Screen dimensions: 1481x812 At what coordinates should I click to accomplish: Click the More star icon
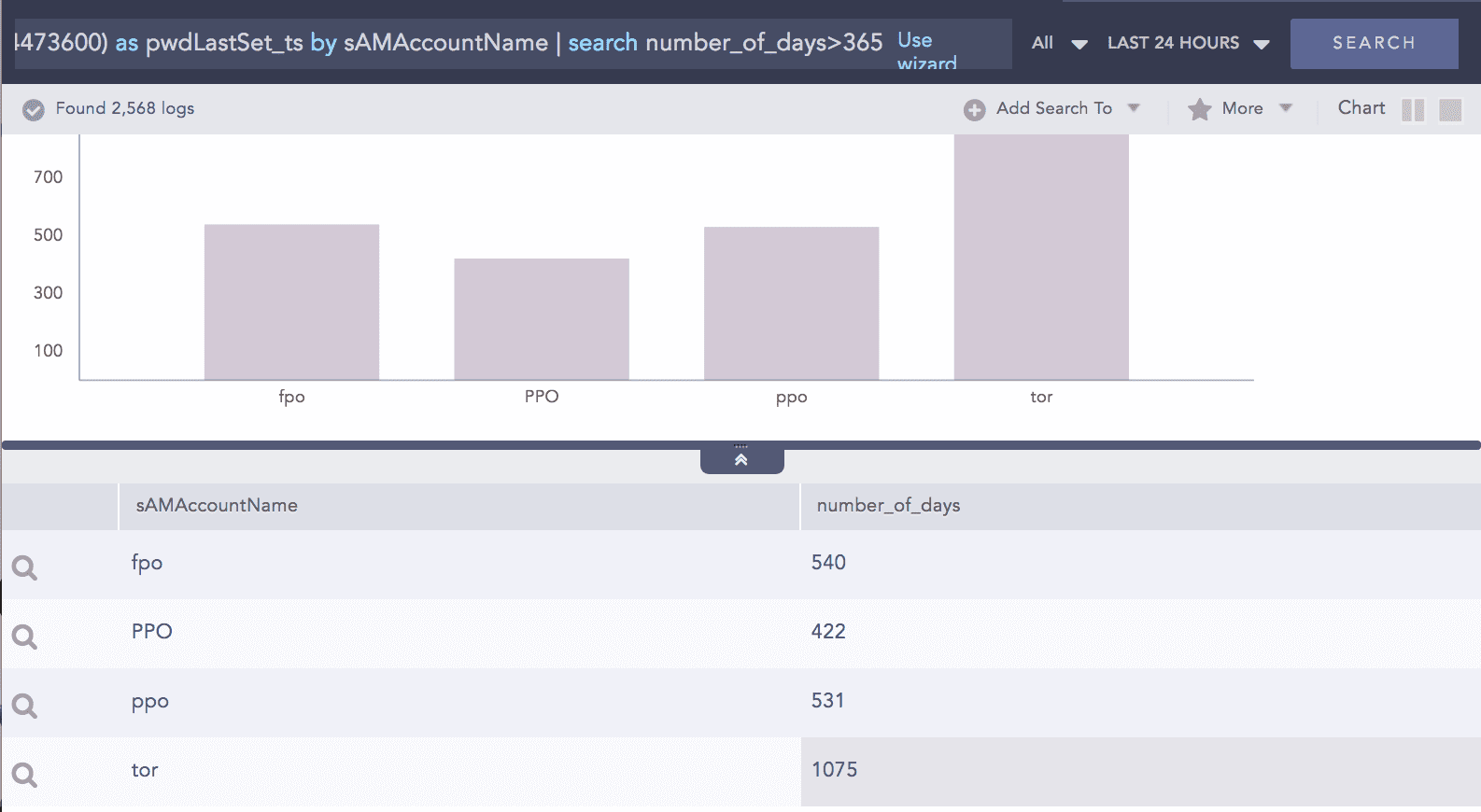[1199, 109]
